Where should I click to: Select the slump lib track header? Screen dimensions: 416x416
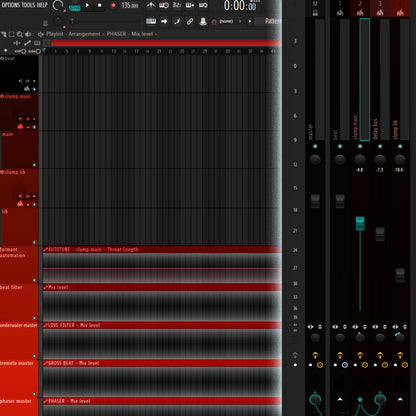[19, 188]
